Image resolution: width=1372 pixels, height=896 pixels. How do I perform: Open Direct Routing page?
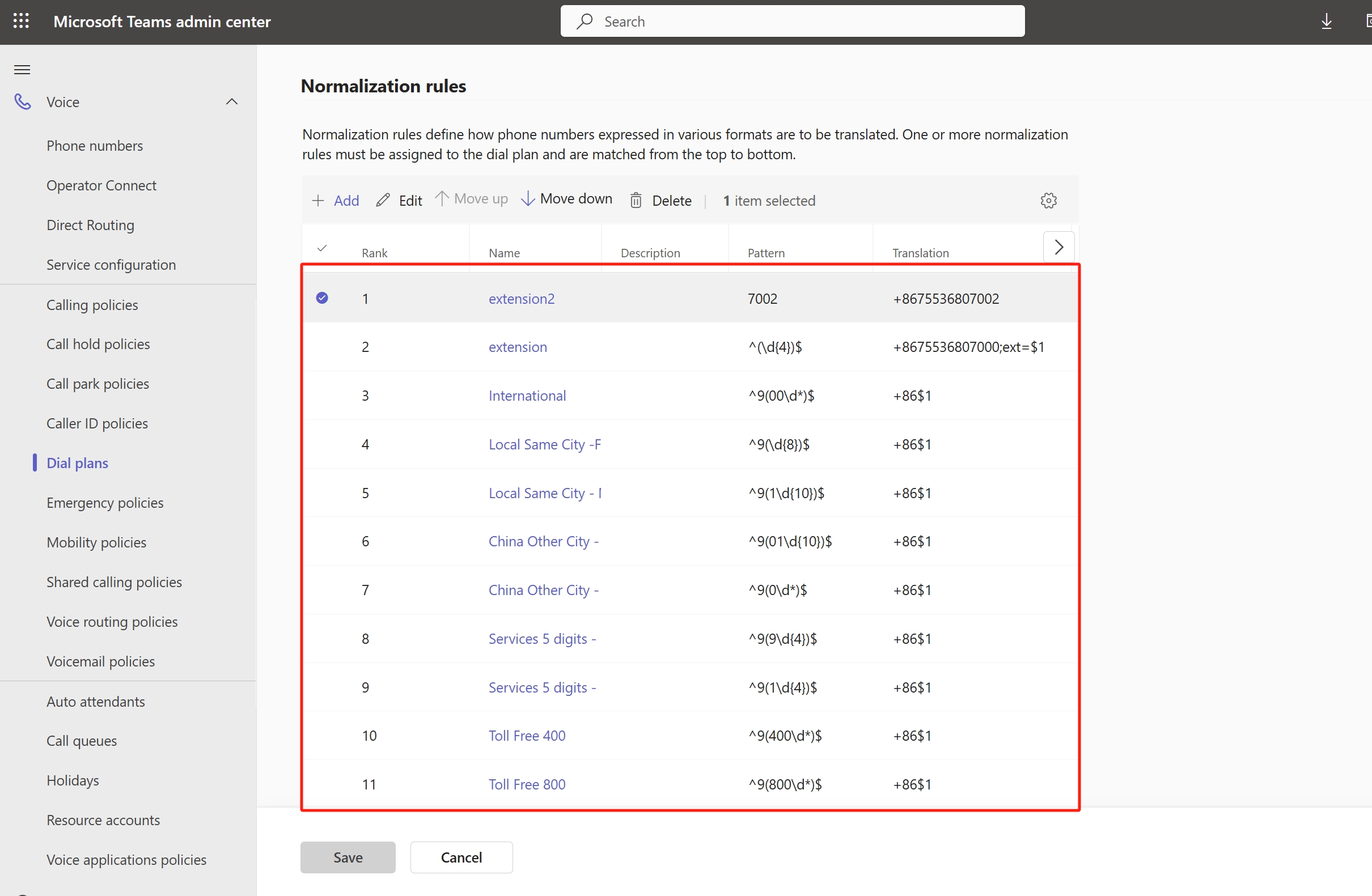[91, 226]
